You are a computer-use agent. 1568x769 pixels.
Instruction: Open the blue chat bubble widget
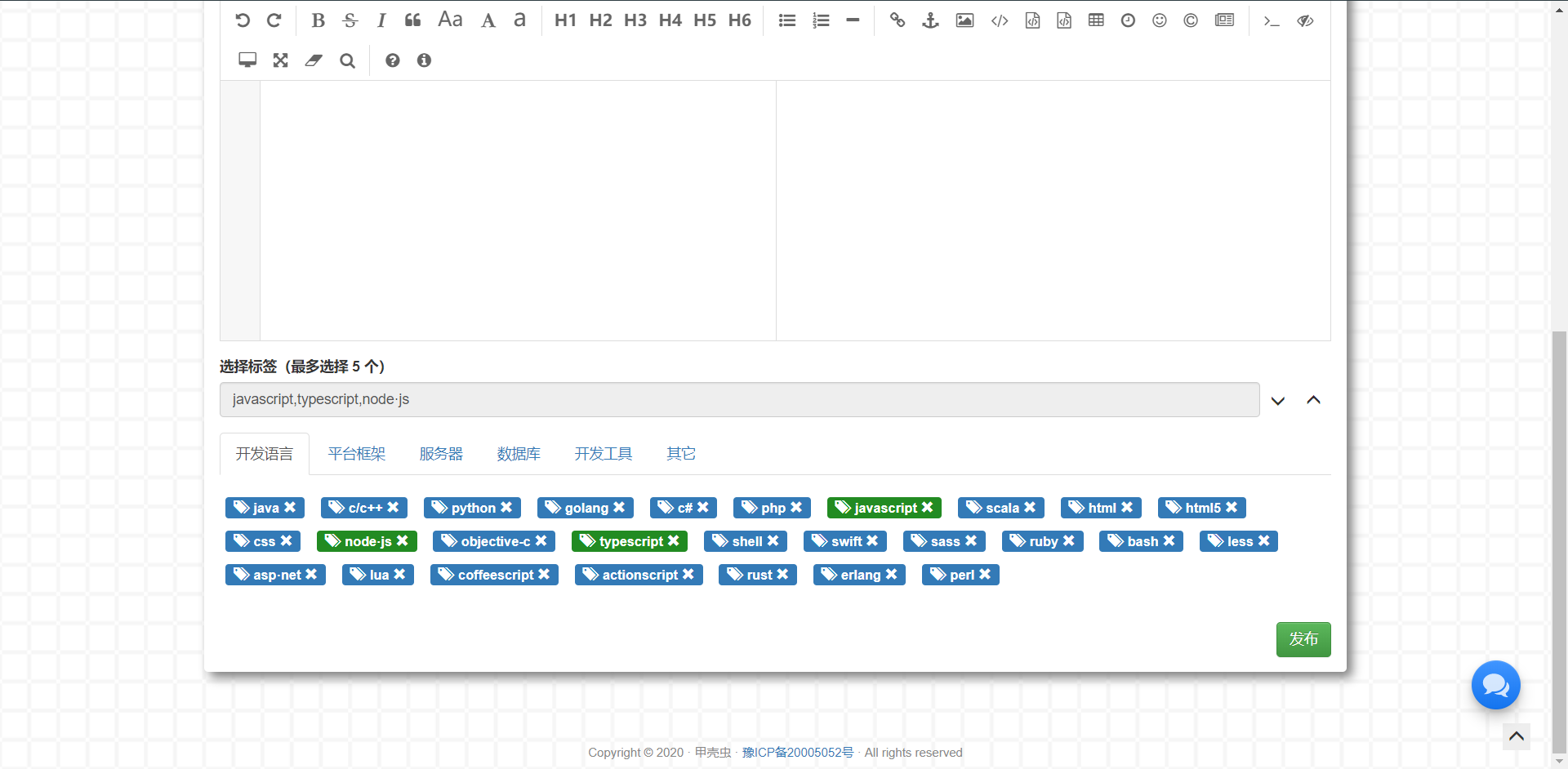point(1495,685)
